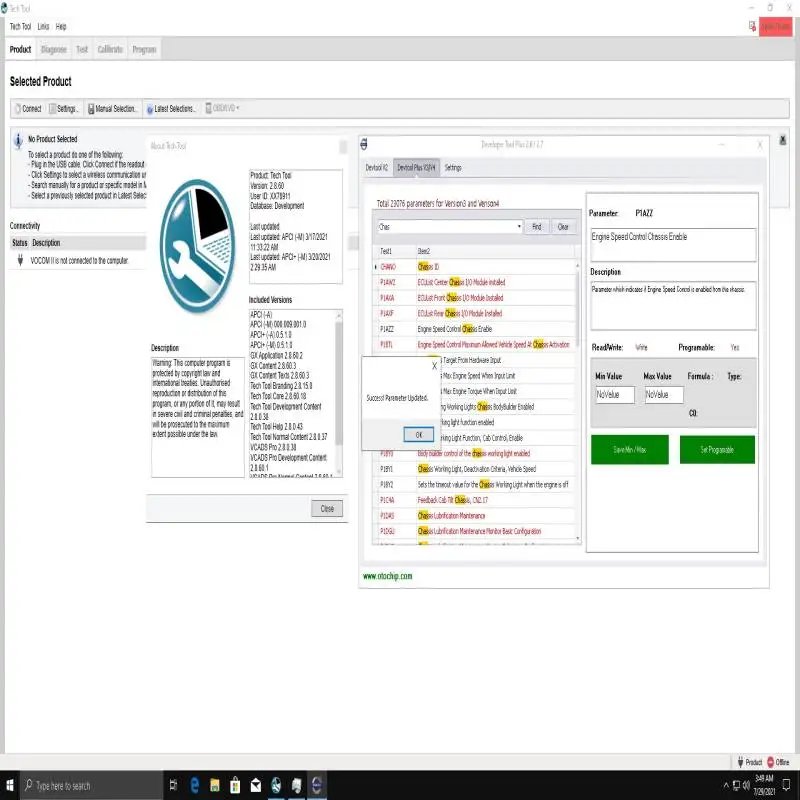Open the Help menu
The height and width of the screenshot is (800, 800).
pyautogui.click(x=61, y=27)
